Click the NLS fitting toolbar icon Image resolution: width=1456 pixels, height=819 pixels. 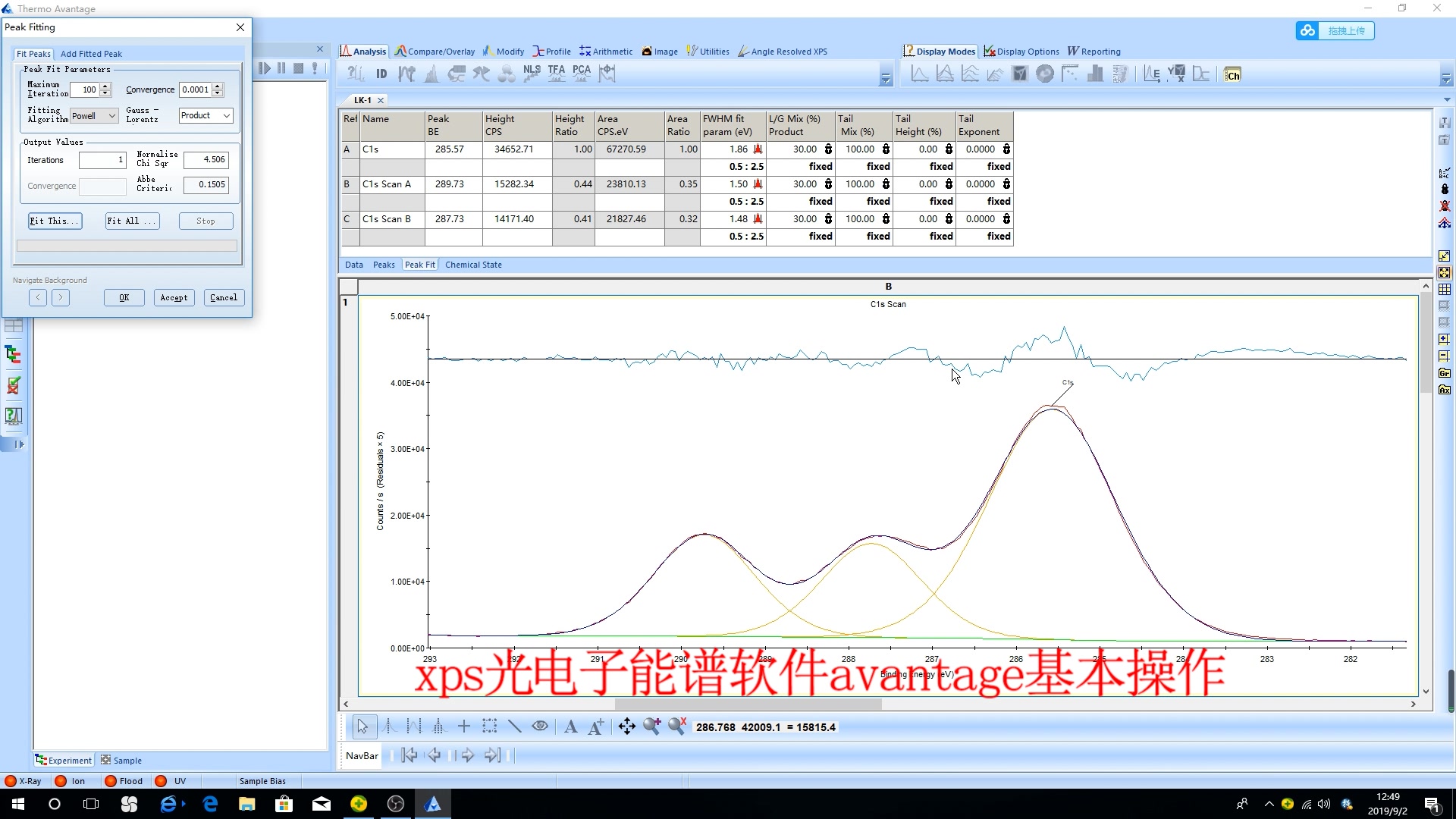tap(532, 74)
